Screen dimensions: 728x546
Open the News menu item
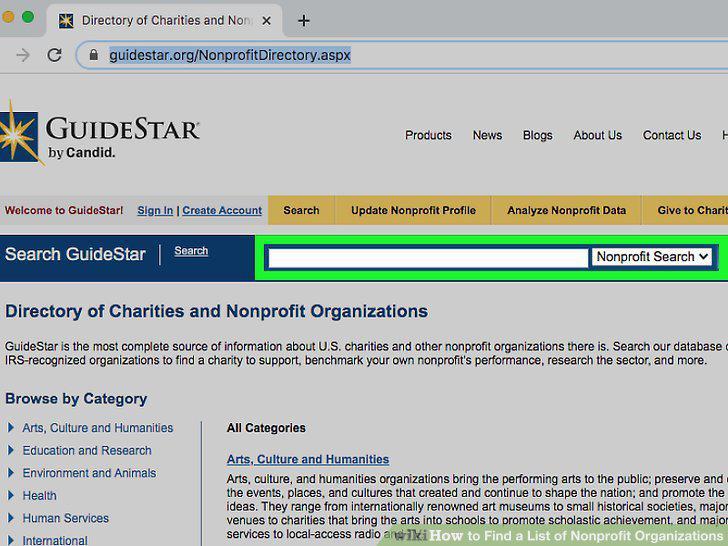coord(487,135)
